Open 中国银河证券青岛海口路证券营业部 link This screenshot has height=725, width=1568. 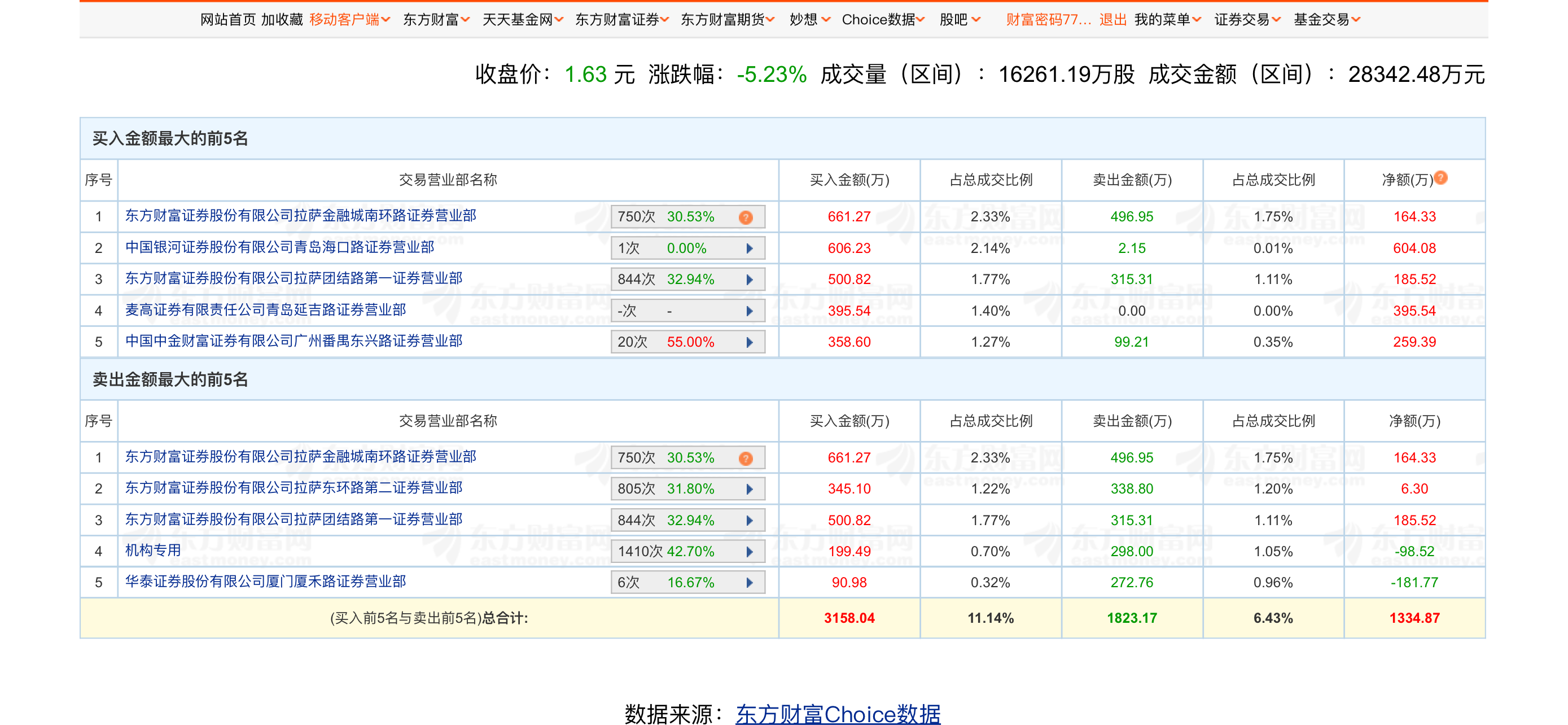[x=279, y=247]
